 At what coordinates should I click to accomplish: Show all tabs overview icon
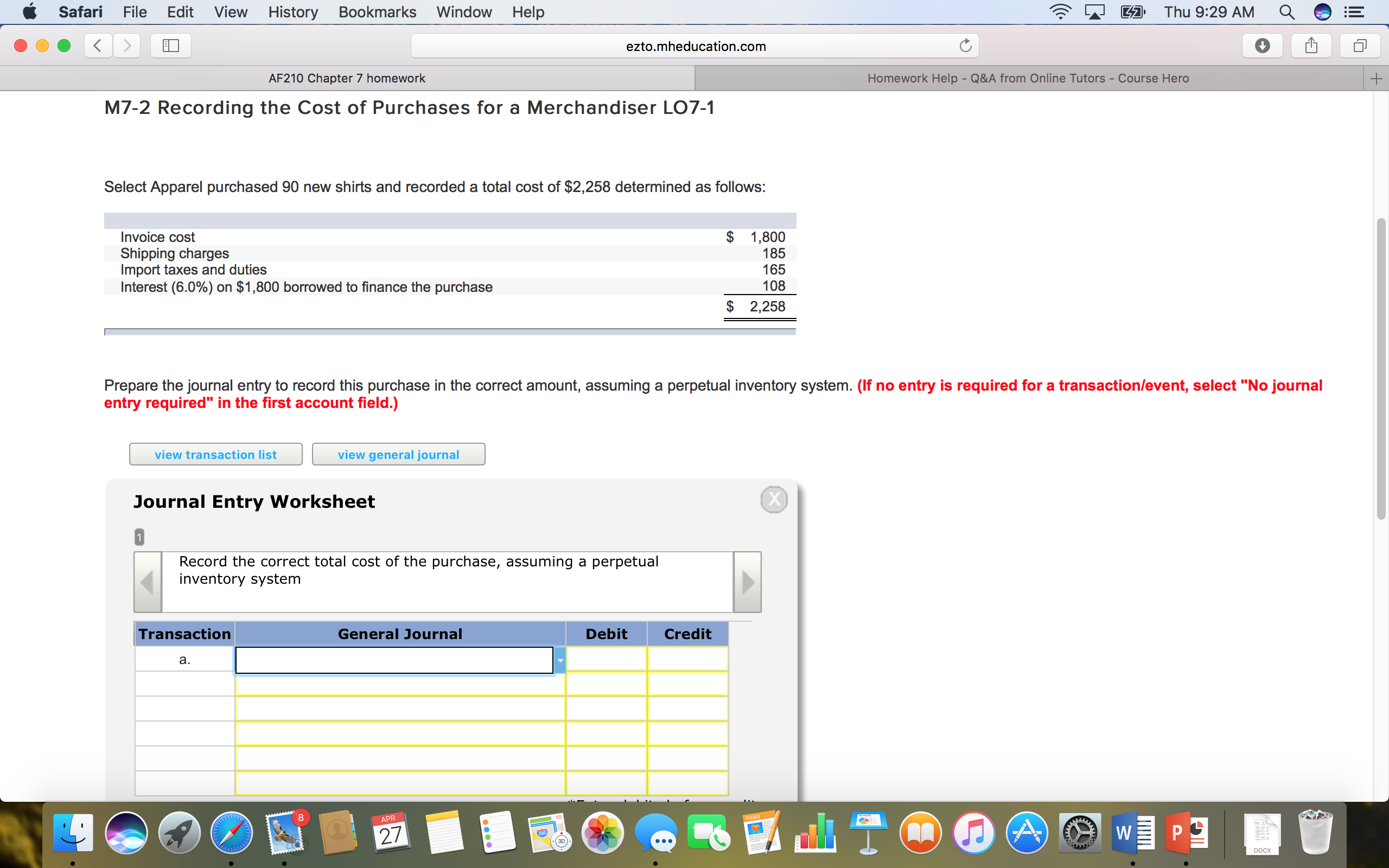pyautogui.click(x=1359, y=46)
